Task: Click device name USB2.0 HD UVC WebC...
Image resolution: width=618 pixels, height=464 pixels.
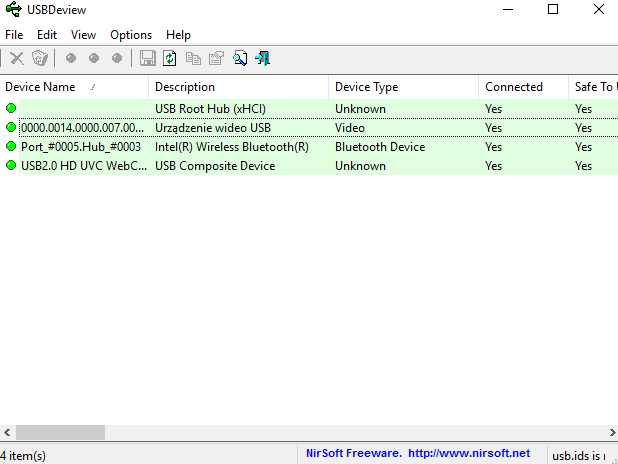Action: [84, 166]
